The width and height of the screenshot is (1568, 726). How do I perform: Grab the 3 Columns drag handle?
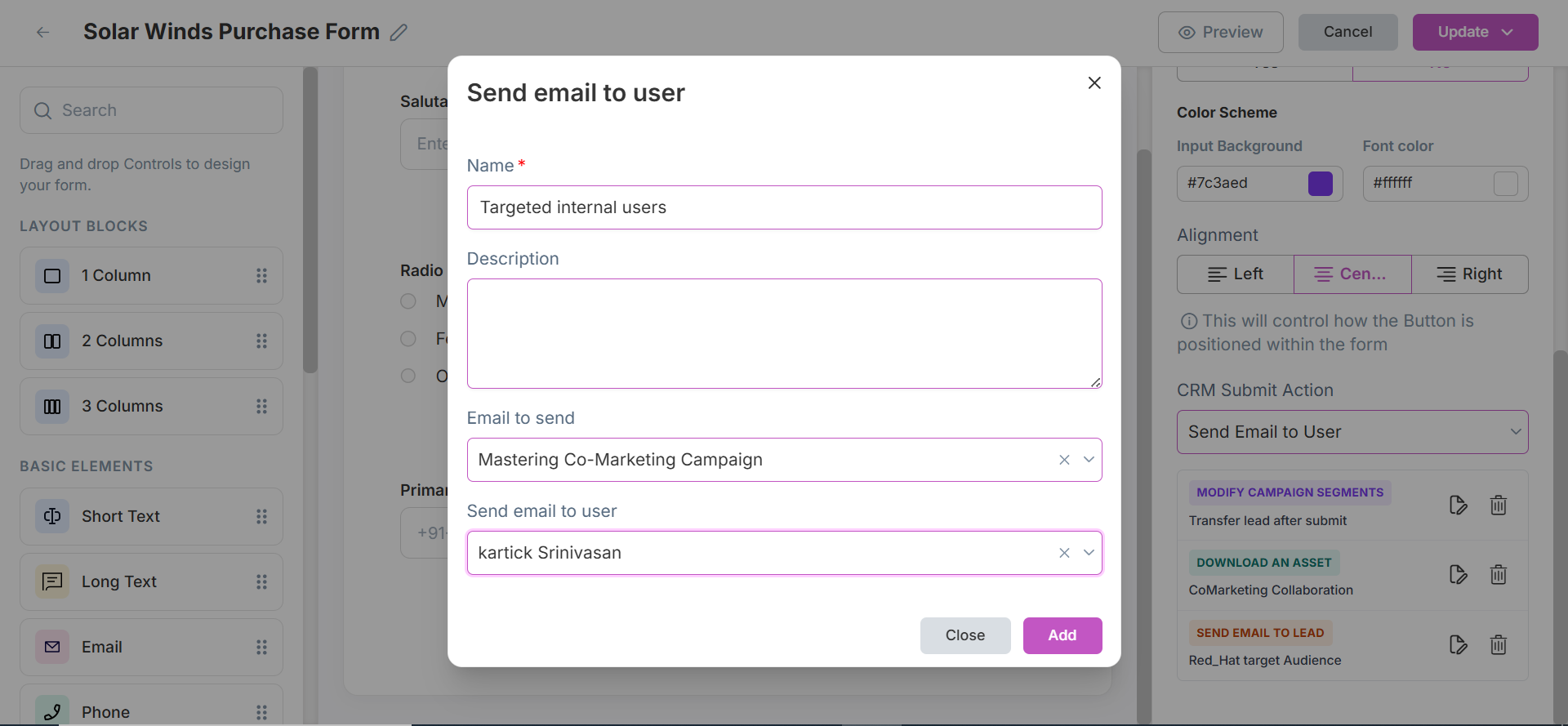tap(261, 407)
